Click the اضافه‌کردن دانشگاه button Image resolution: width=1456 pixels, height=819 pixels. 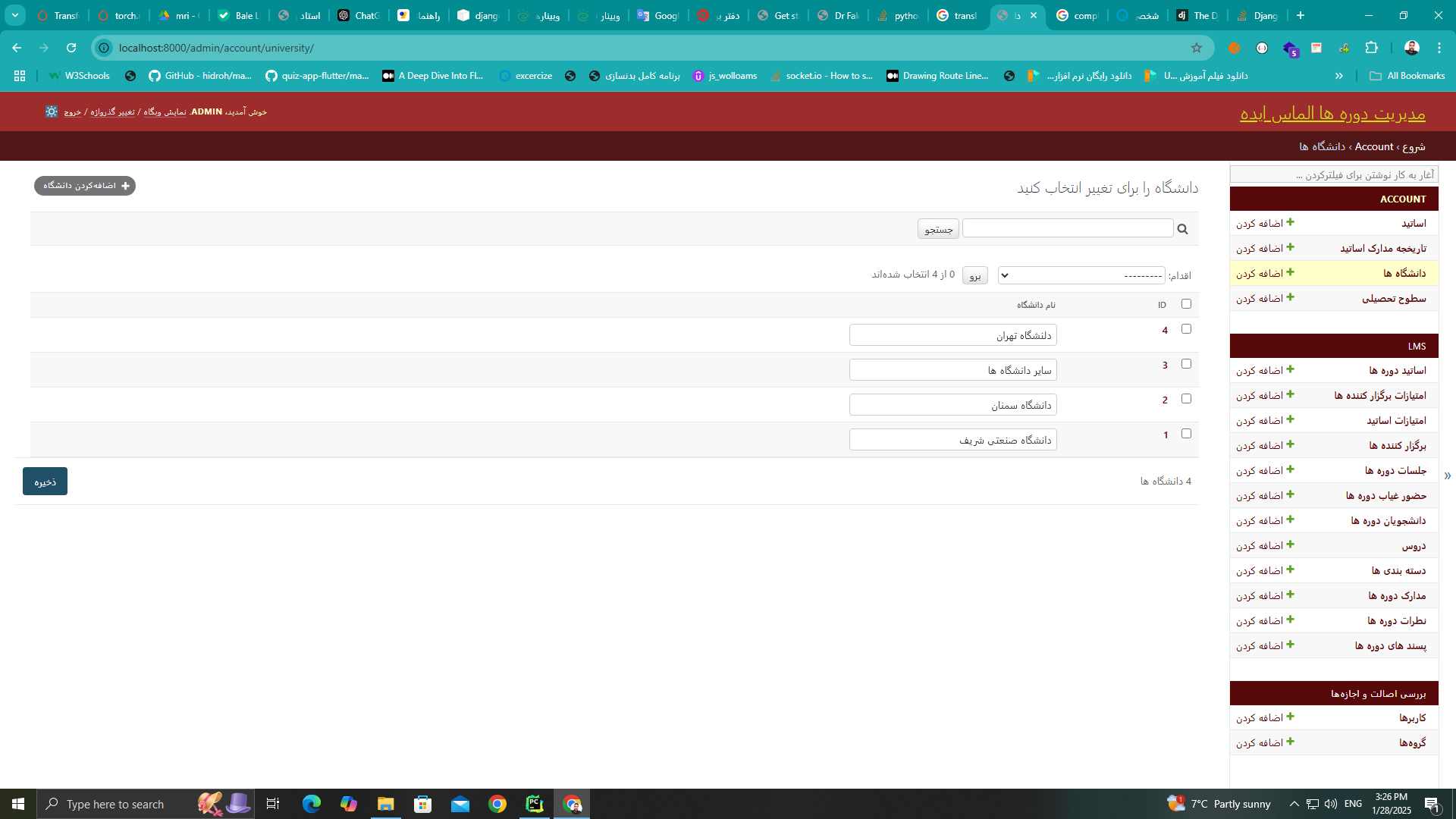[x=85, y=186]
